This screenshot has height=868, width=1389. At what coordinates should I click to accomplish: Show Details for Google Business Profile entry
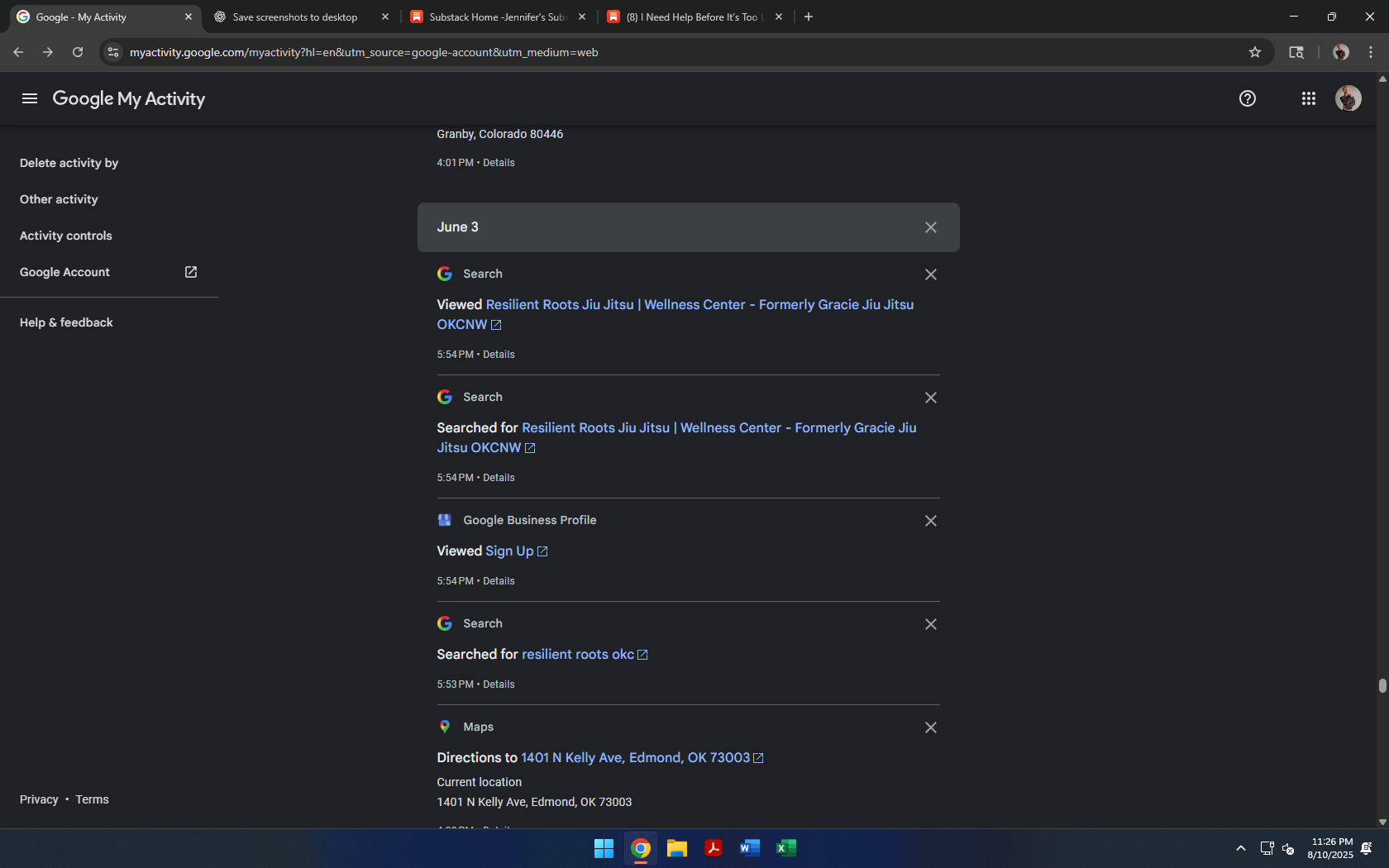click(499, 581)
